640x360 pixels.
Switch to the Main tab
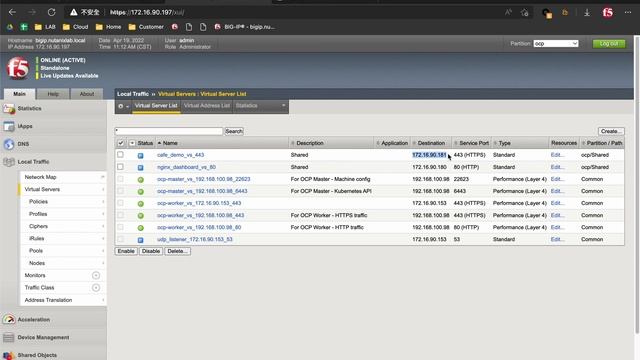(x=20, y=94)
